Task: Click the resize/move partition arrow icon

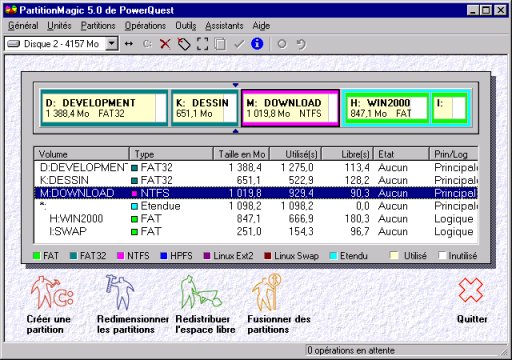Action: 129,44
